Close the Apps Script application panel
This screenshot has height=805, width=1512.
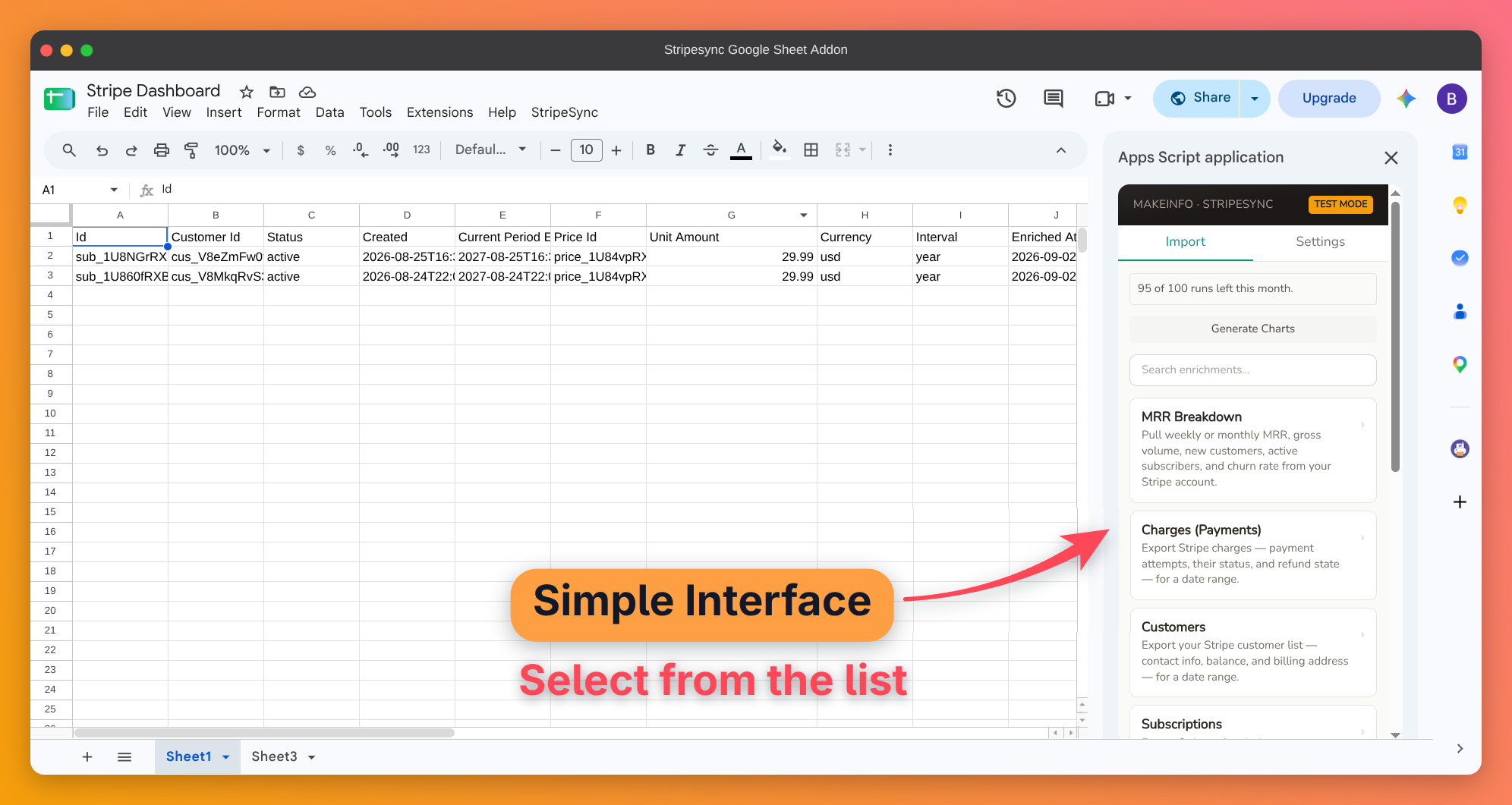tap(1391, 158)
